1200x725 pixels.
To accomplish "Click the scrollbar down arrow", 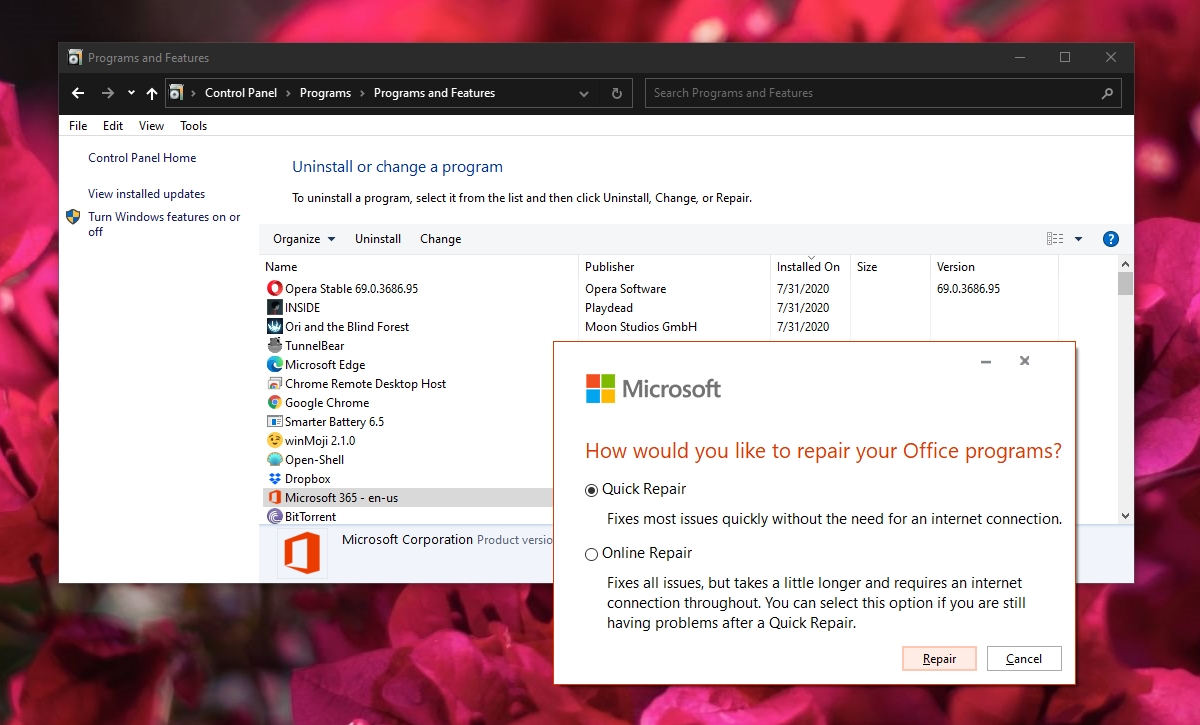I will pos(1126,516).
